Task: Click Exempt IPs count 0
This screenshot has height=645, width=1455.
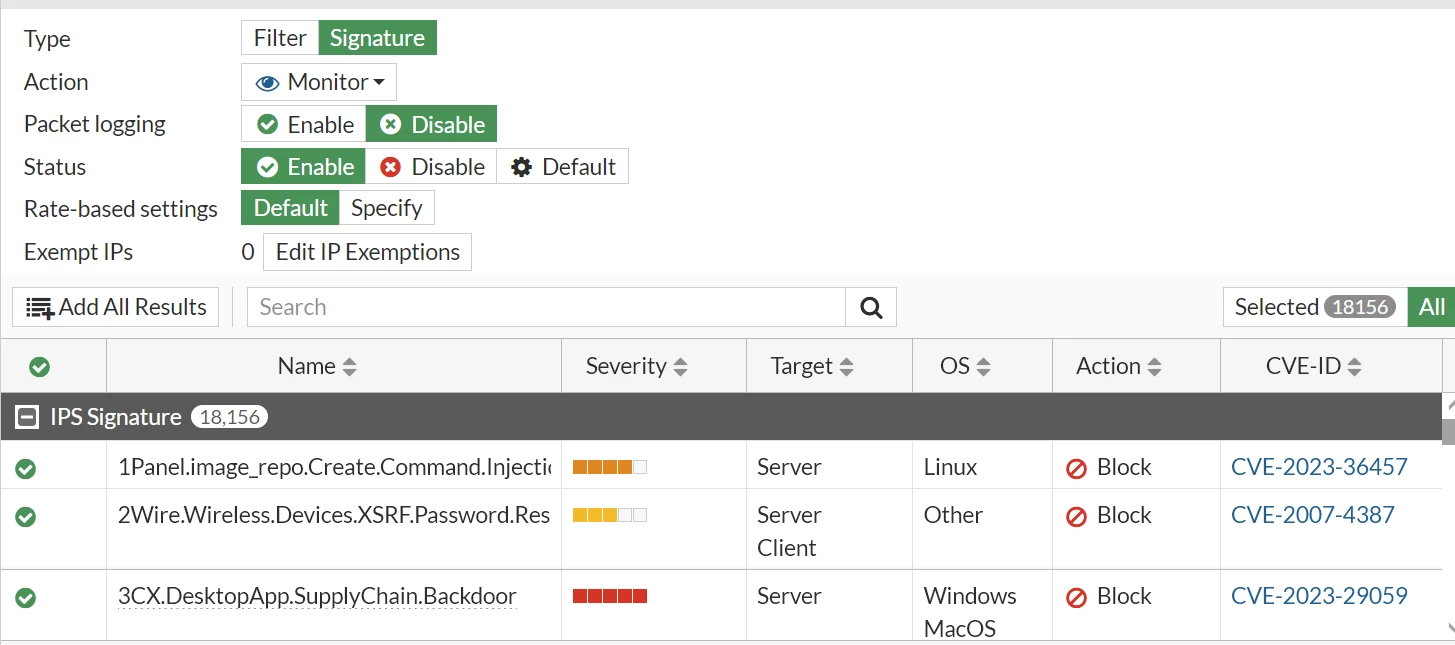Action: 248,252
